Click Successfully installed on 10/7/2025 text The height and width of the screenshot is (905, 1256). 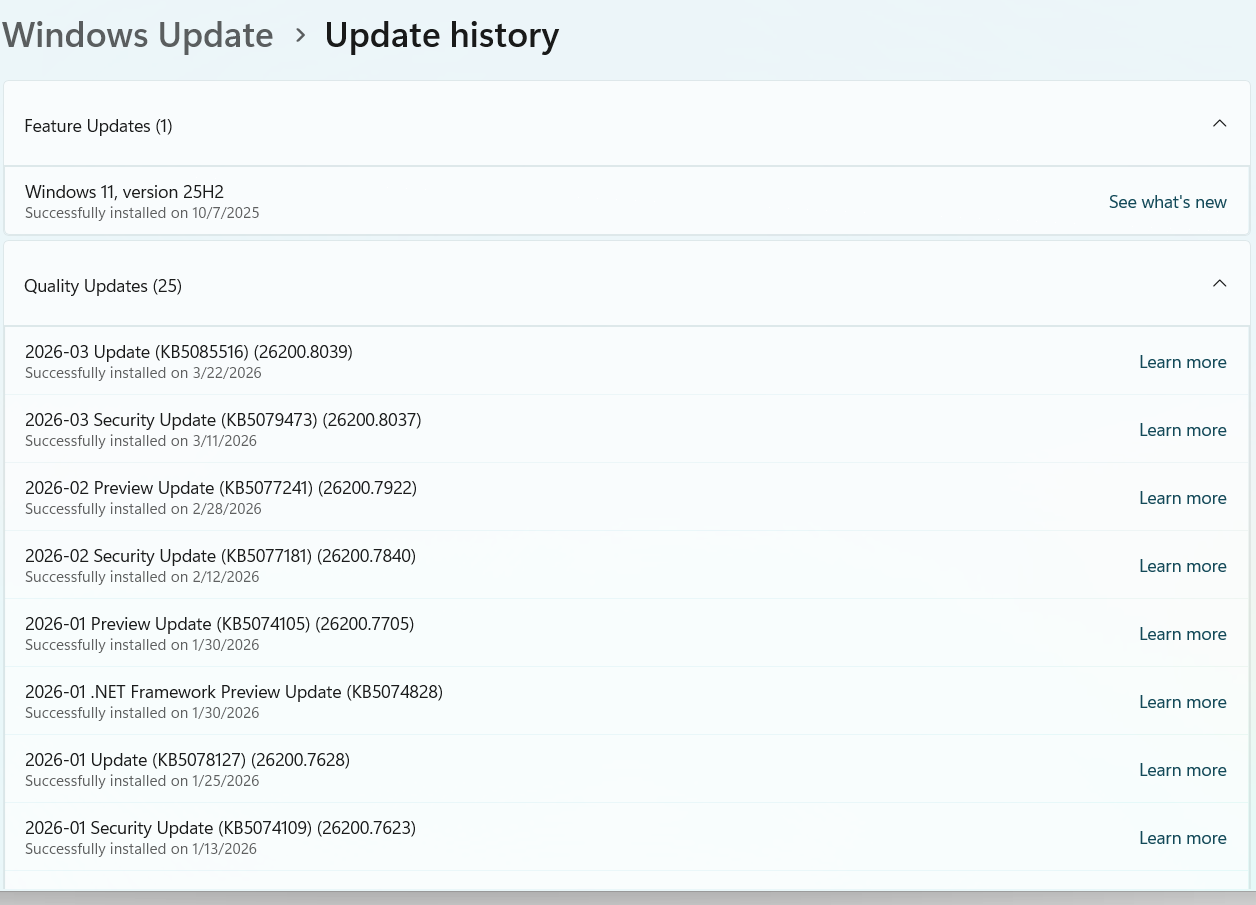coord(142,213)
